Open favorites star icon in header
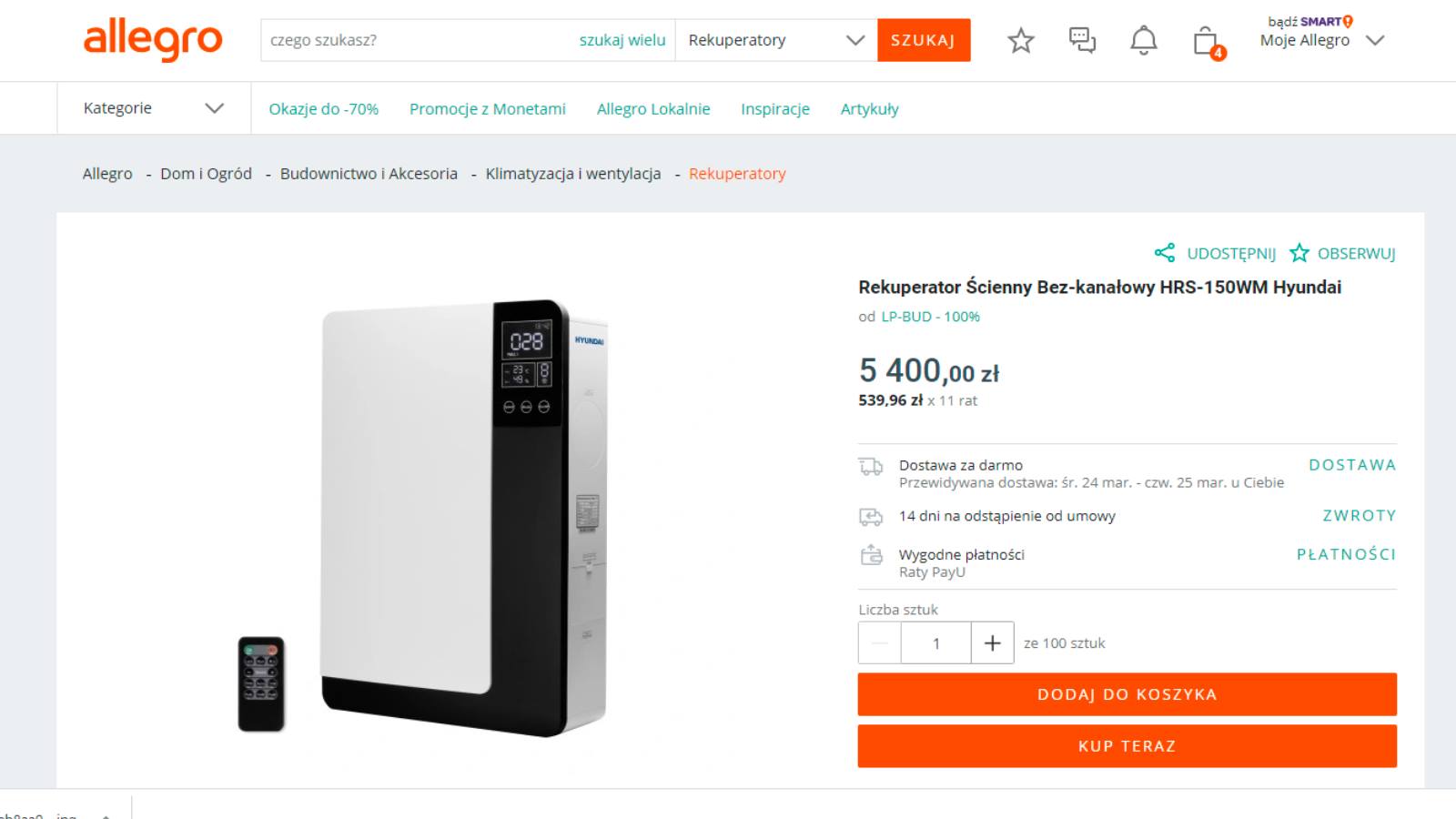The width and height of the screenshot is (1456, 819). click(1021, 40)
